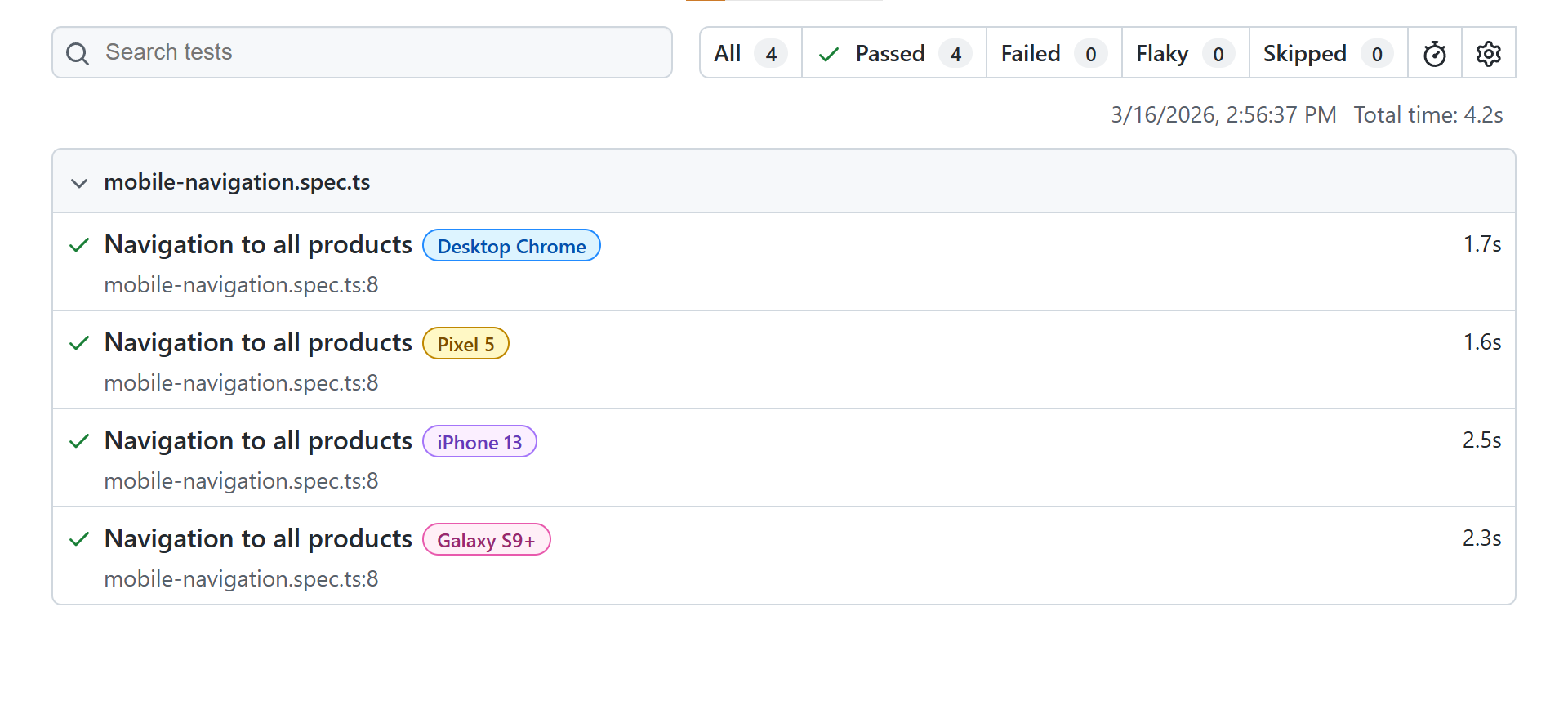Image resolution: width=1568 pixels, height=723 pixels.
Task: Filter by Flaky tests
Action: coord(1184,54)
